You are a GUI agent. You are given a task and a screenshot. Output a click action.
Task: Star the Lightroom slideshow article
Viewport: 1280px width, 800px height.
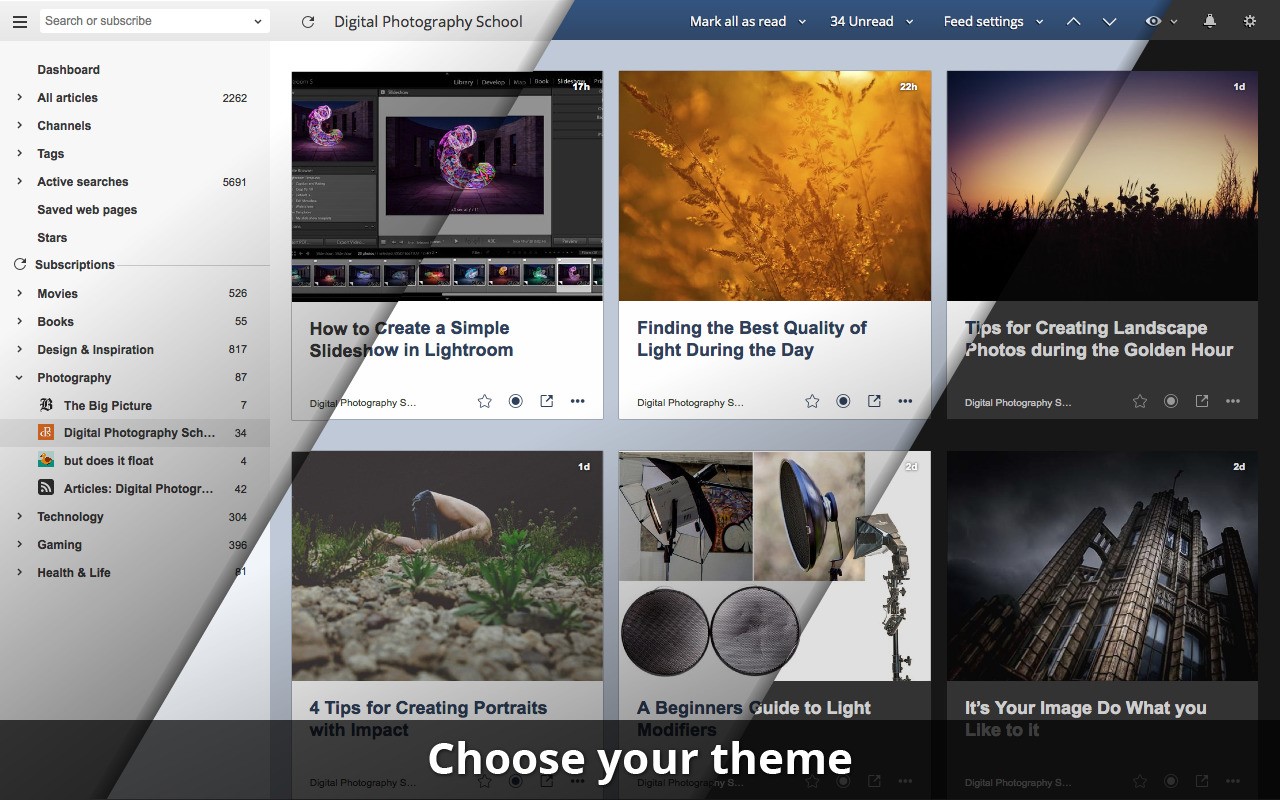coord(485,401)
